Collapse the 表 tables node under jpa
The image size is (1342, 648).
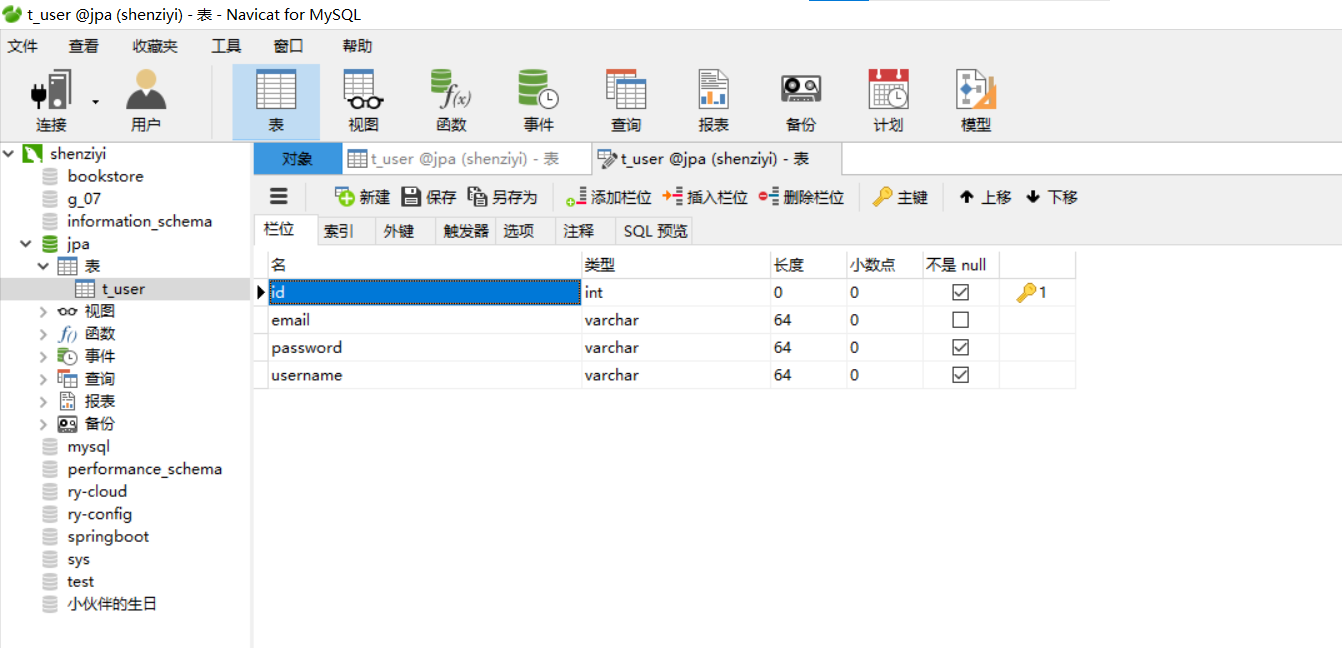pyautogui.click(x=43, y=266)
